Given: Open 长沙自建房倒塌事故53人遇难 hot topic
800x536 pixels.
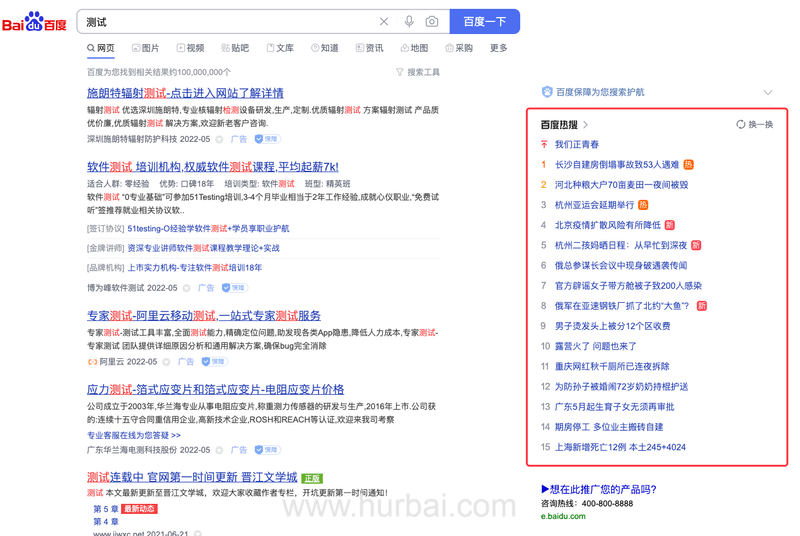Looking at the screenshot, I should click(x=617, y=165).
